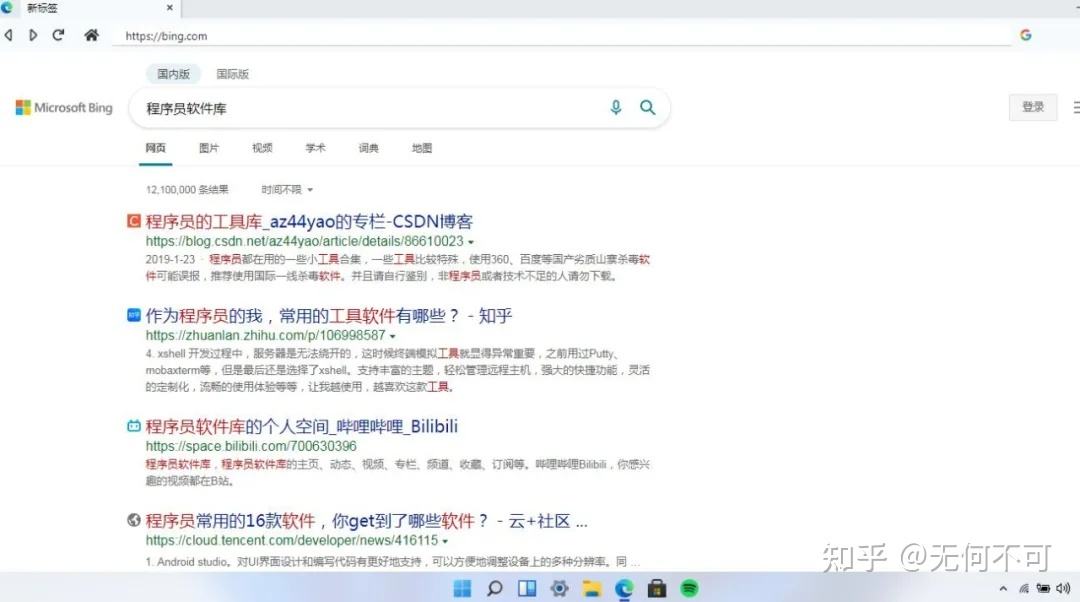Open Settings gear in taskbar
The image size is (1080, 602).
pyautogui.click(x=559, y=588)
